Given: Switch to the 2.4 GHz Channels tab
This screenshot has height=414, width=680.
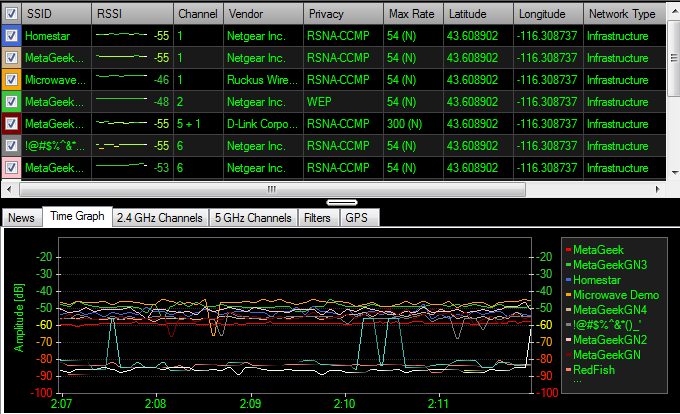Looking at the screenshot, I should [160, 218].
